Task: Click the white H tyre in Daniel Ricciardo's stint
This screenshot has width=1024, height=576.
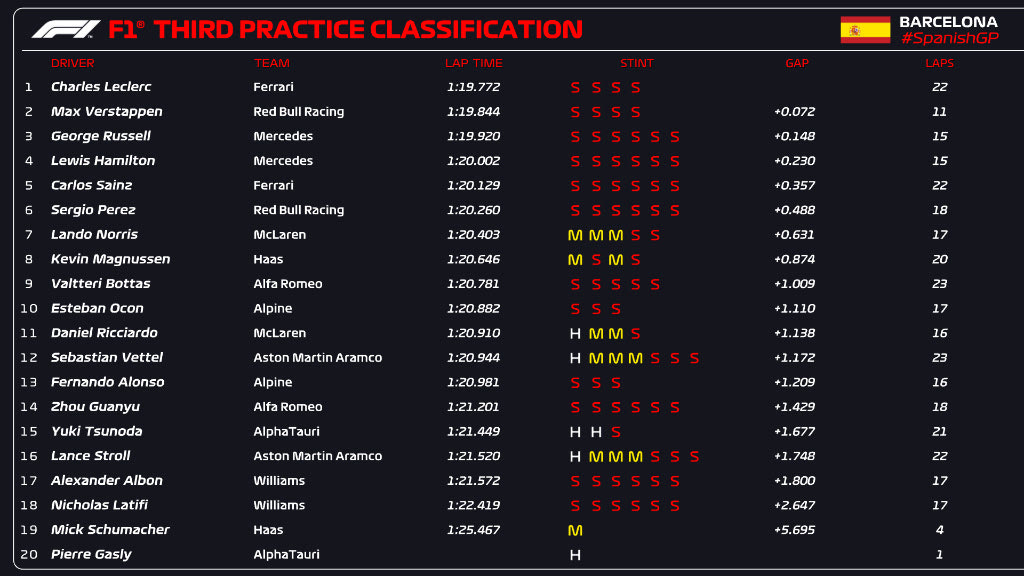Action: tap(575, 333)
